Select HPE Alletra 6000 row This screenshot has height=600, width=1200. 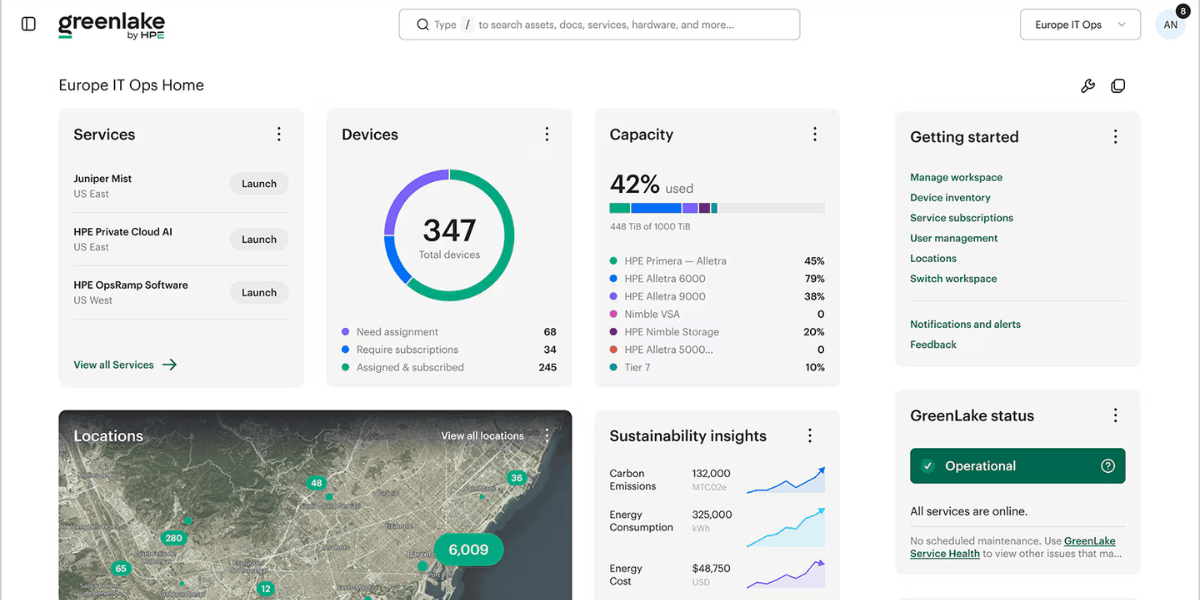(717, 279)
